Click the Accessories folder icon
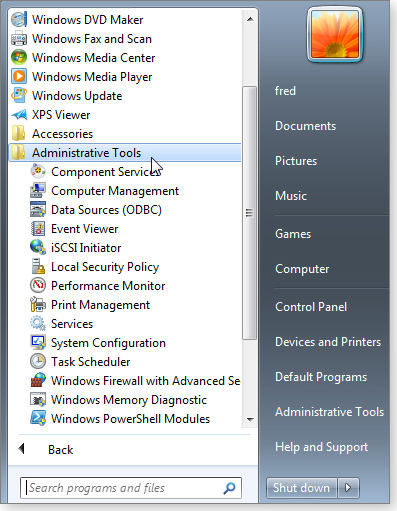The image size is (397, 511). (x=19, y=134)
